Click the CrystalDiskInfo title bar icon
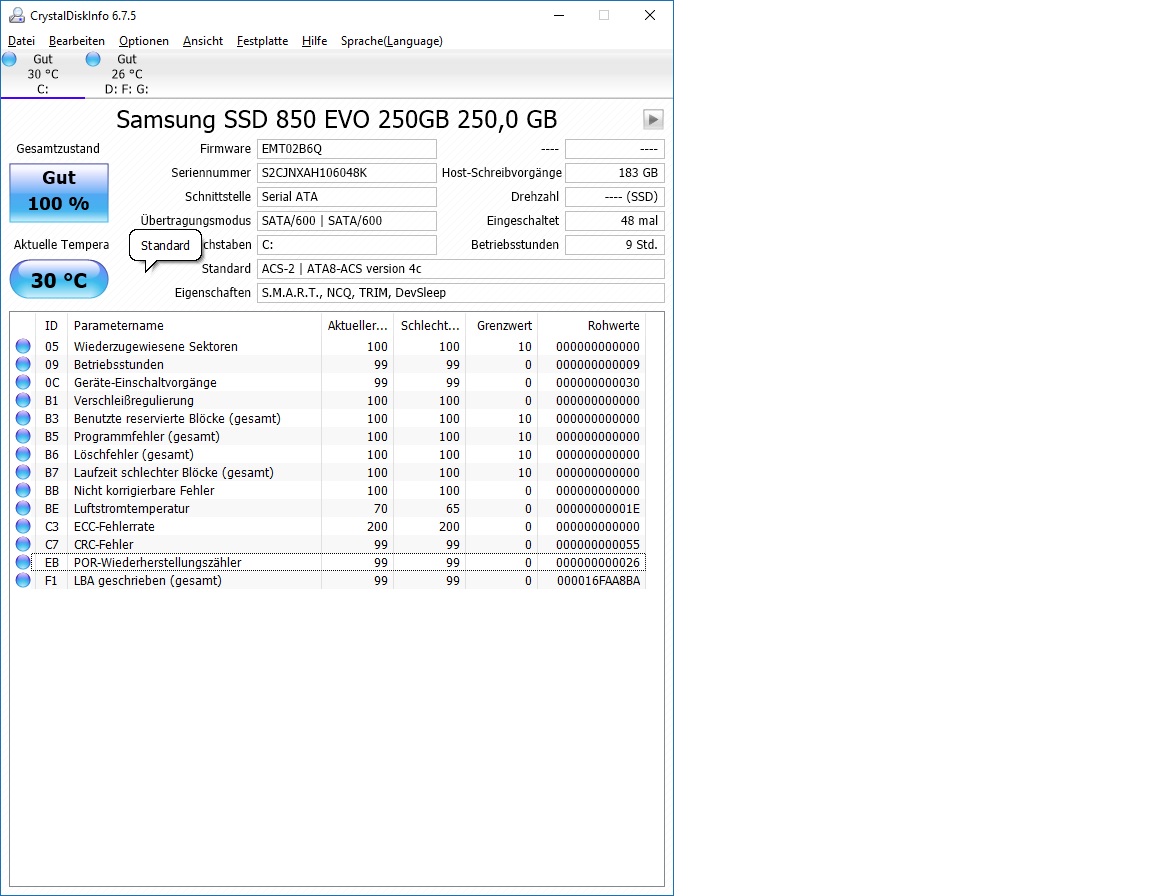1152x896 pixels. pos(16,15)
